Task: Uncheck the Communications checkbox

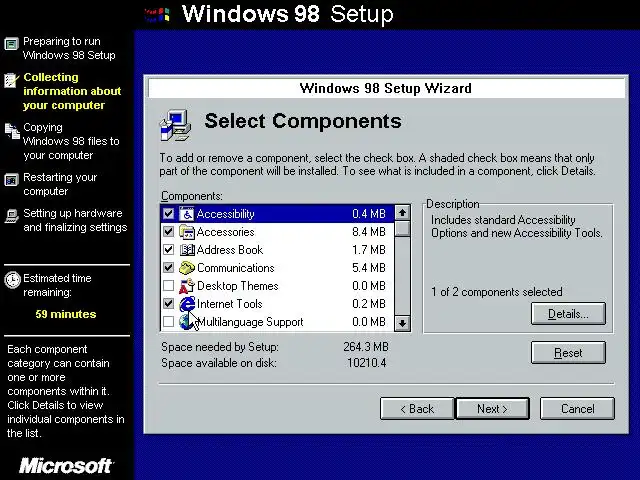Action: click(168, 267)
